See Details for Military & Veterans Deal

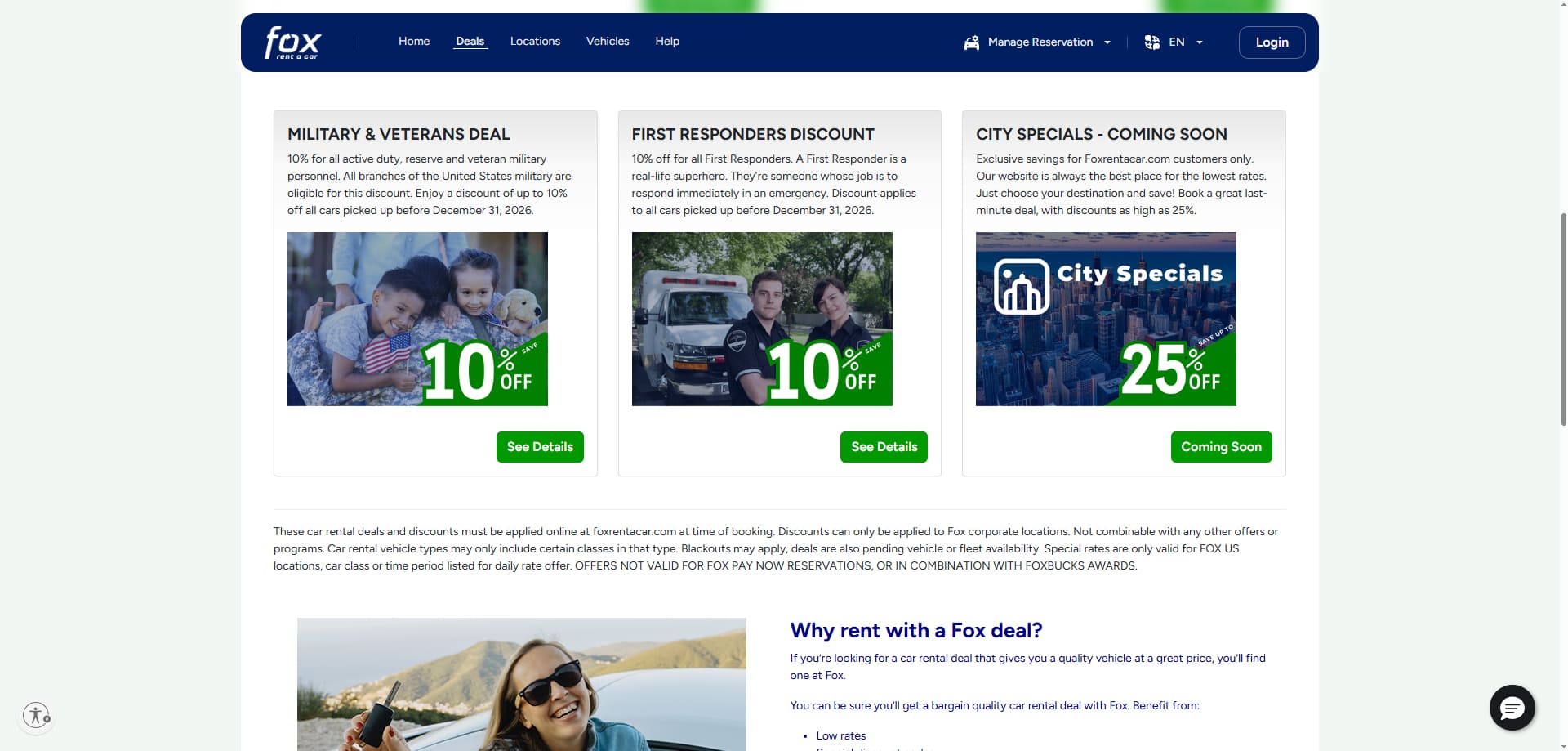(540, 447)
